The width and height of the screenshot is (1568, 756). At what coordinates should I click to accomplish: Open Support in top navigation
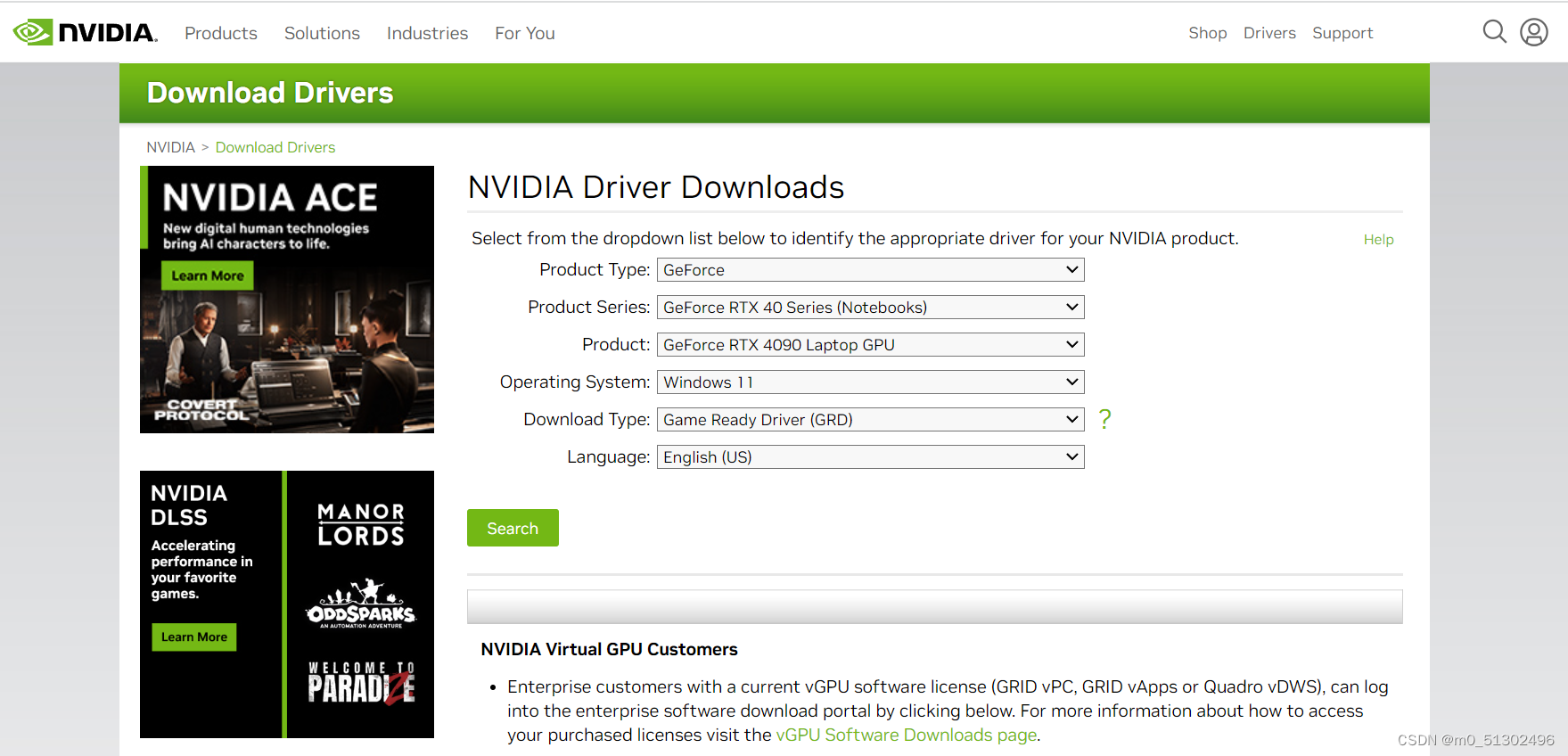tap(1342, 33)
